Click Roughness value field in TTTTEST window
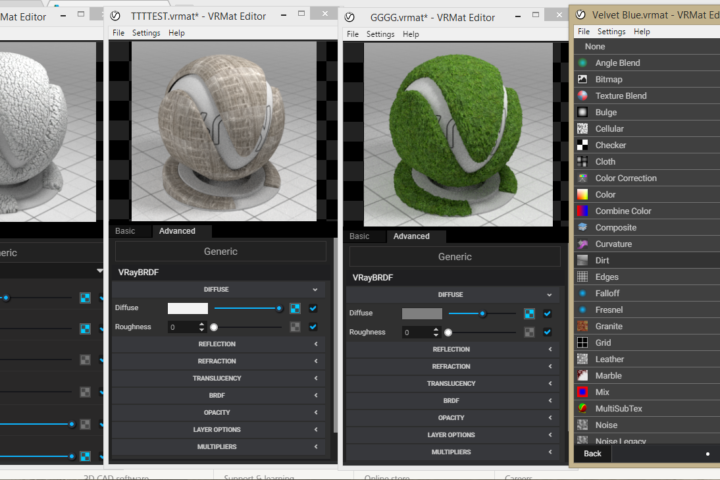This screenshot has width=720, height=480. [186, 327]
